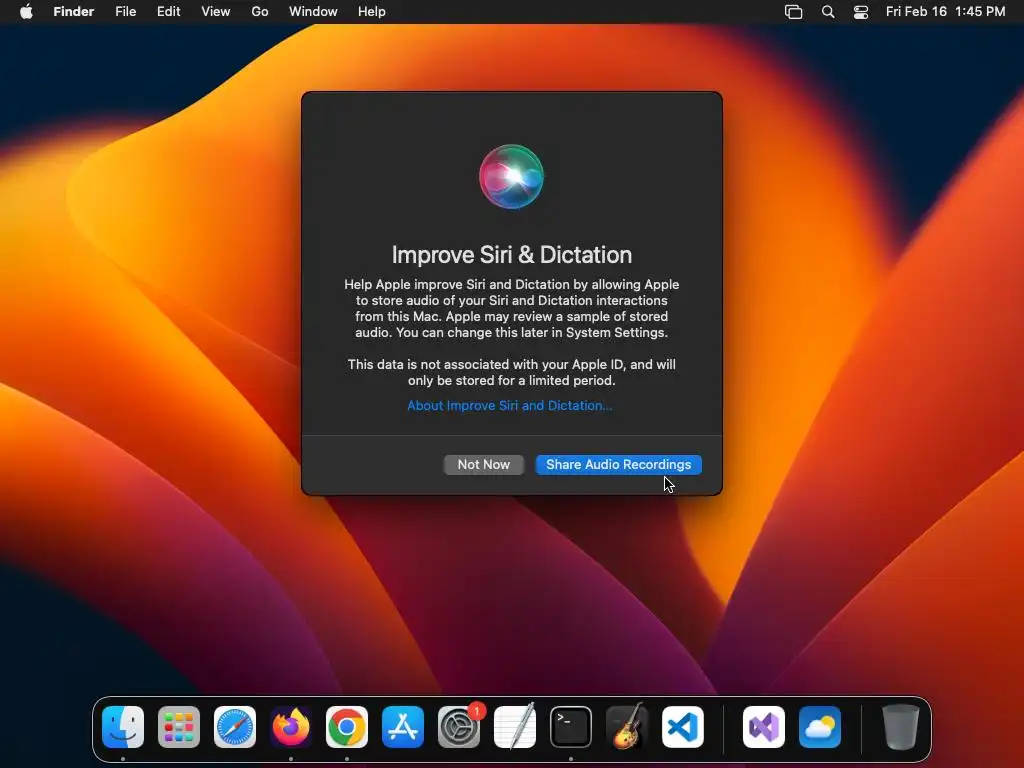
Task: Click the Share Audio Recordings button
Action: [x=618, y=464]
